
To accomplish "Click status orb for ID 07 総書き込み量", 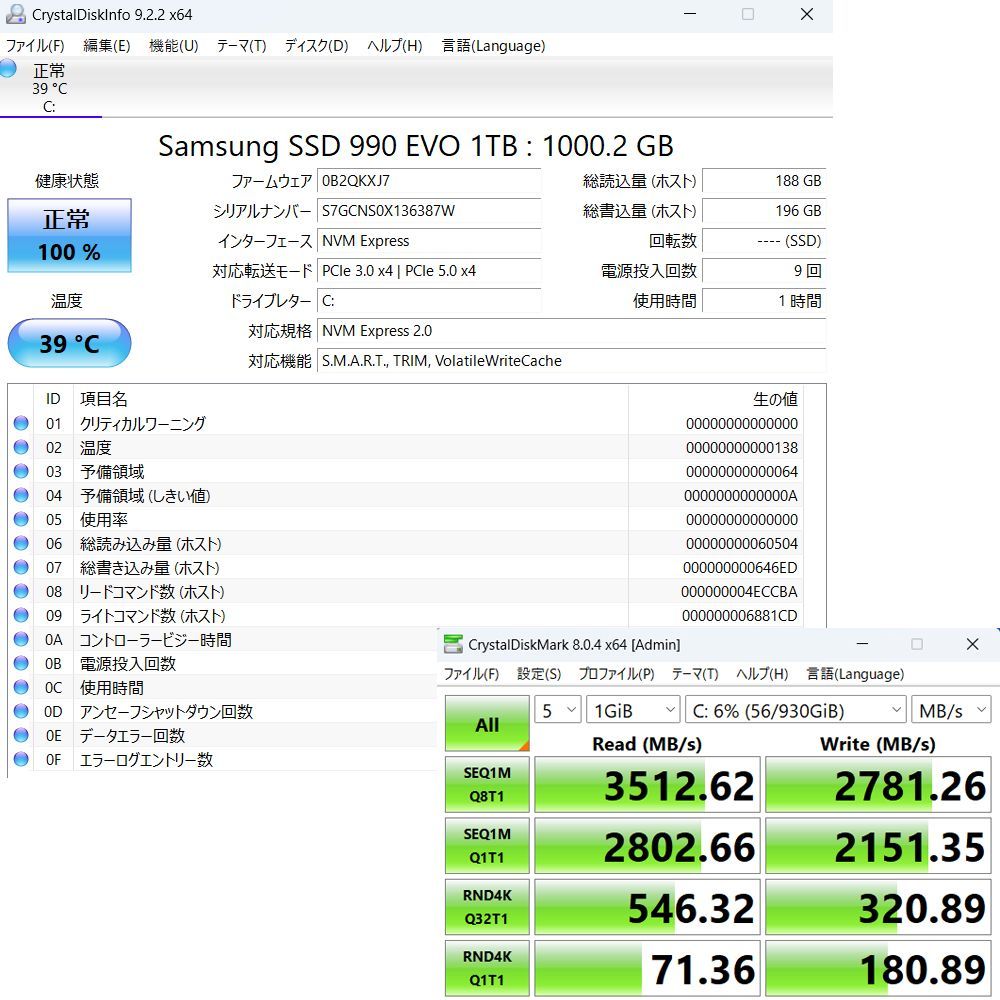I will tap(21, 567).
